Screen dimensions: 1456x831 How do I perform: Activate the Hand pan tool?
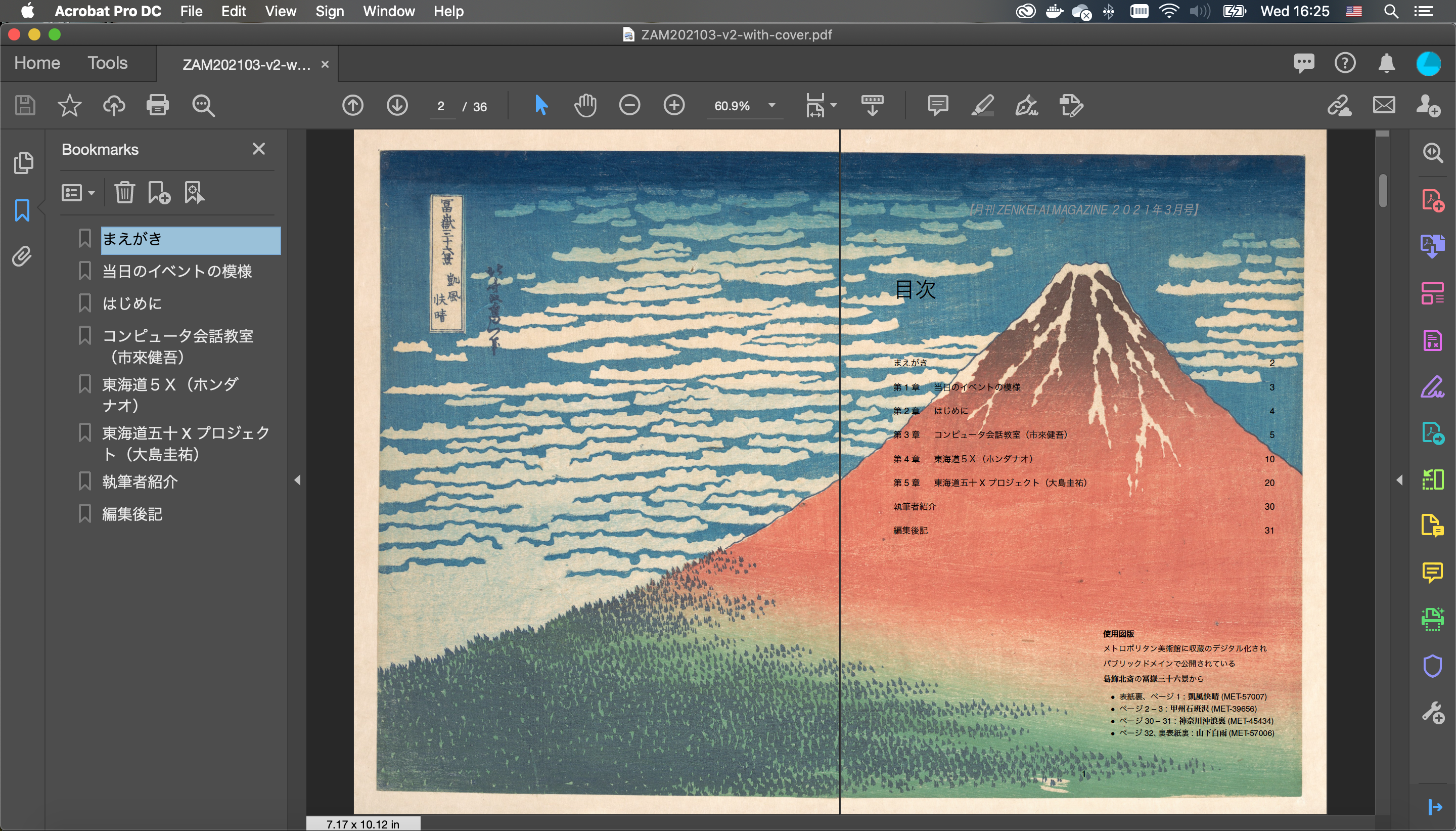pos(585,105)
